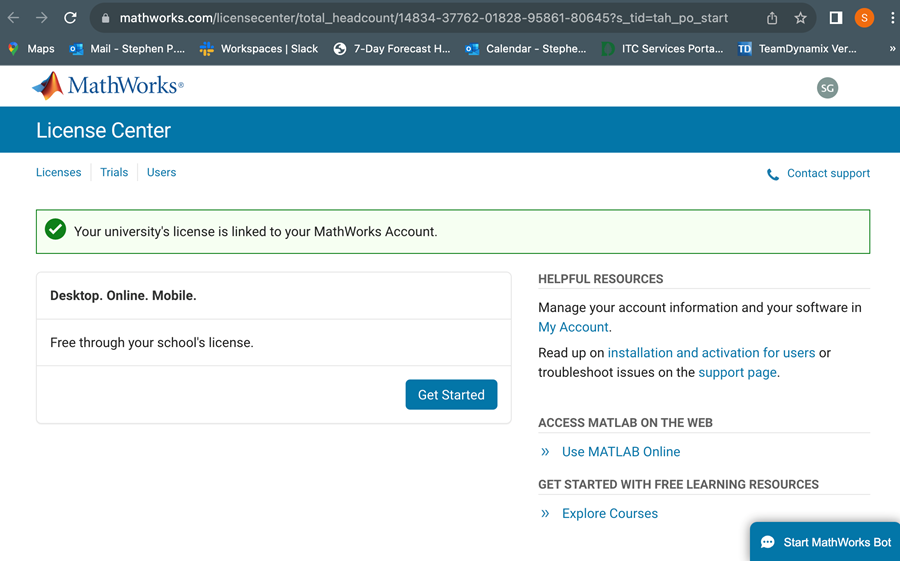
Task: Click the Contact support link
Action: [828, 173]
